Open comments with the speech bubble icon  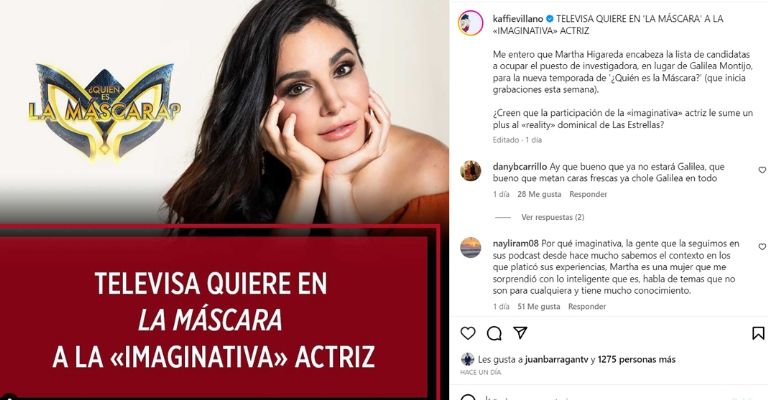click(494, 333)
